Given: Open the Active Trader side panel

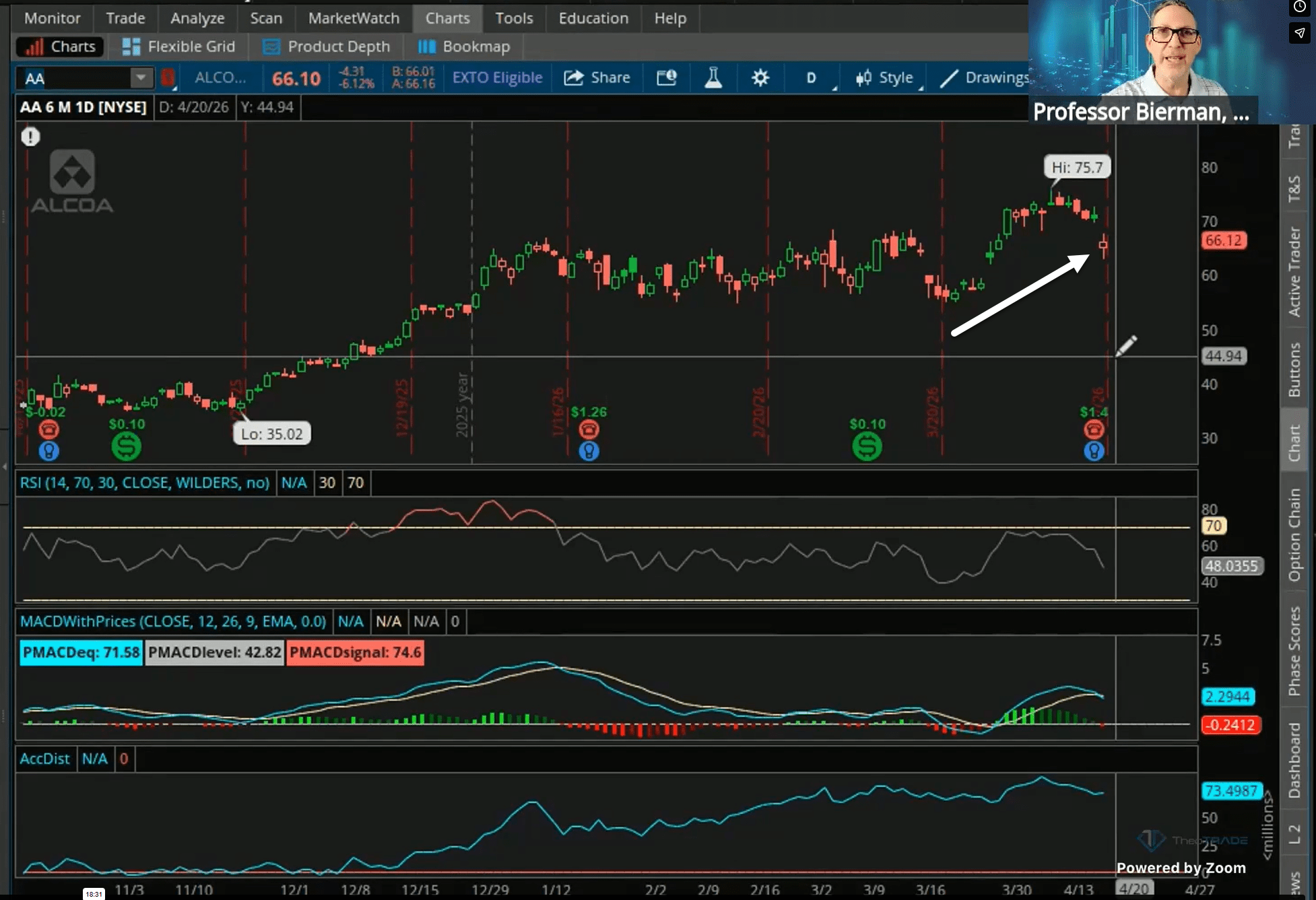Looking at the screenshot, I should 1294,272.
